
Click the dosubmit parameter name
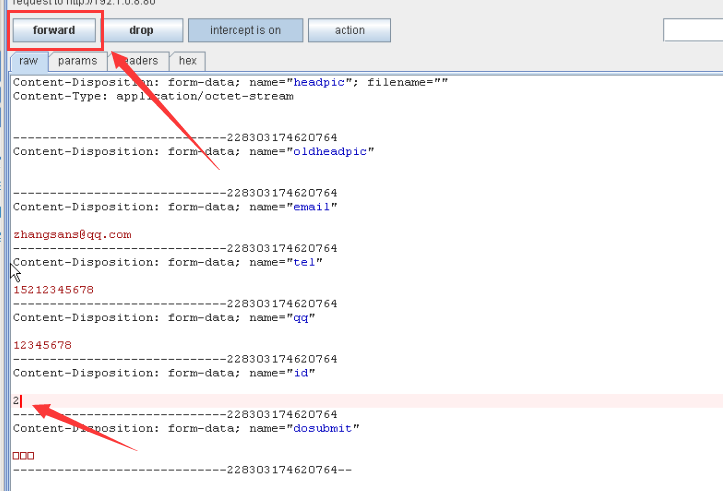pyautogui.click(x=323, y=428)
